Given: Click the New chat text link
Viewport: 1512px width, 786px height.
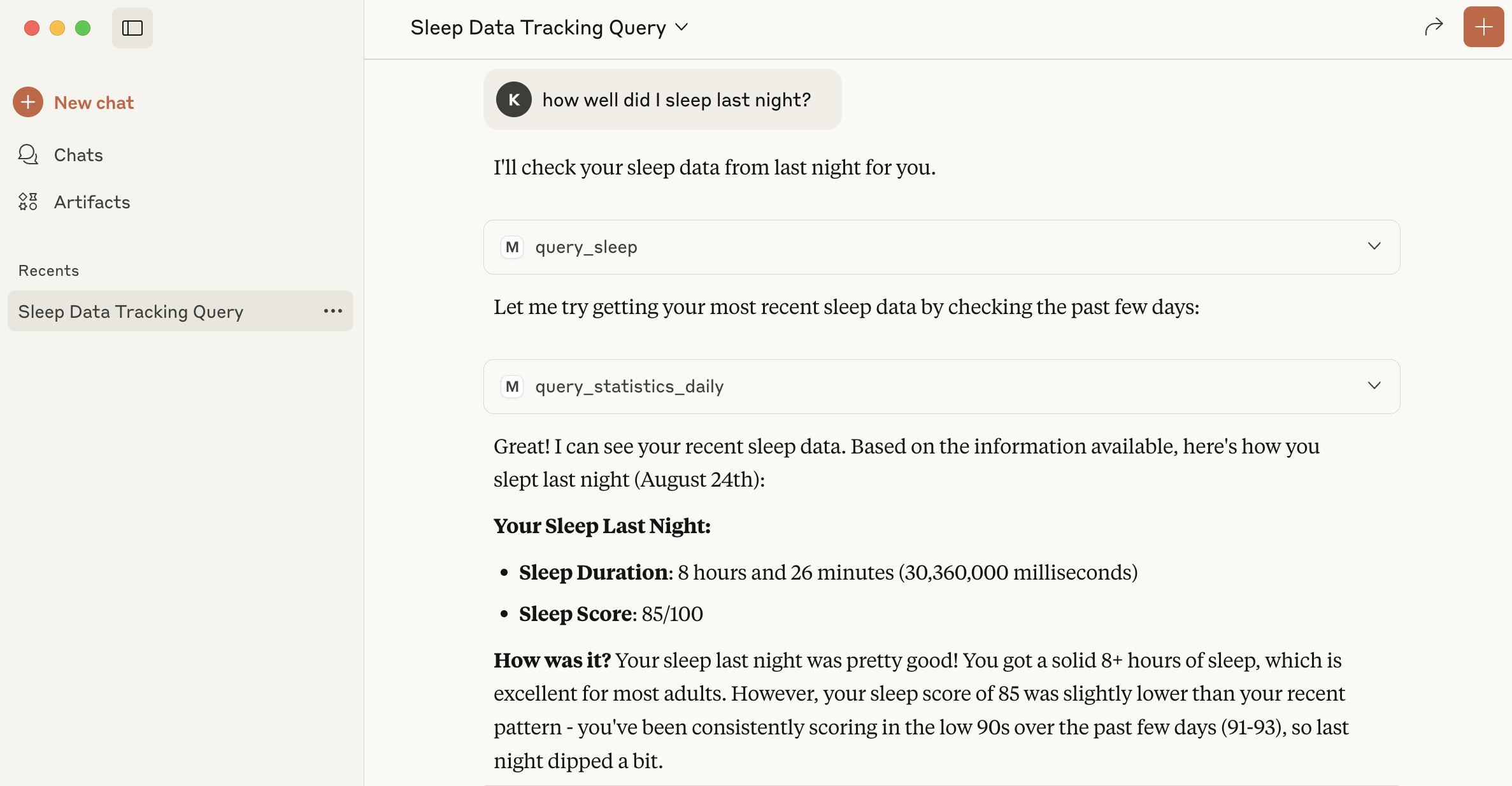Looking at the screenshot, I should click(94, 103).
